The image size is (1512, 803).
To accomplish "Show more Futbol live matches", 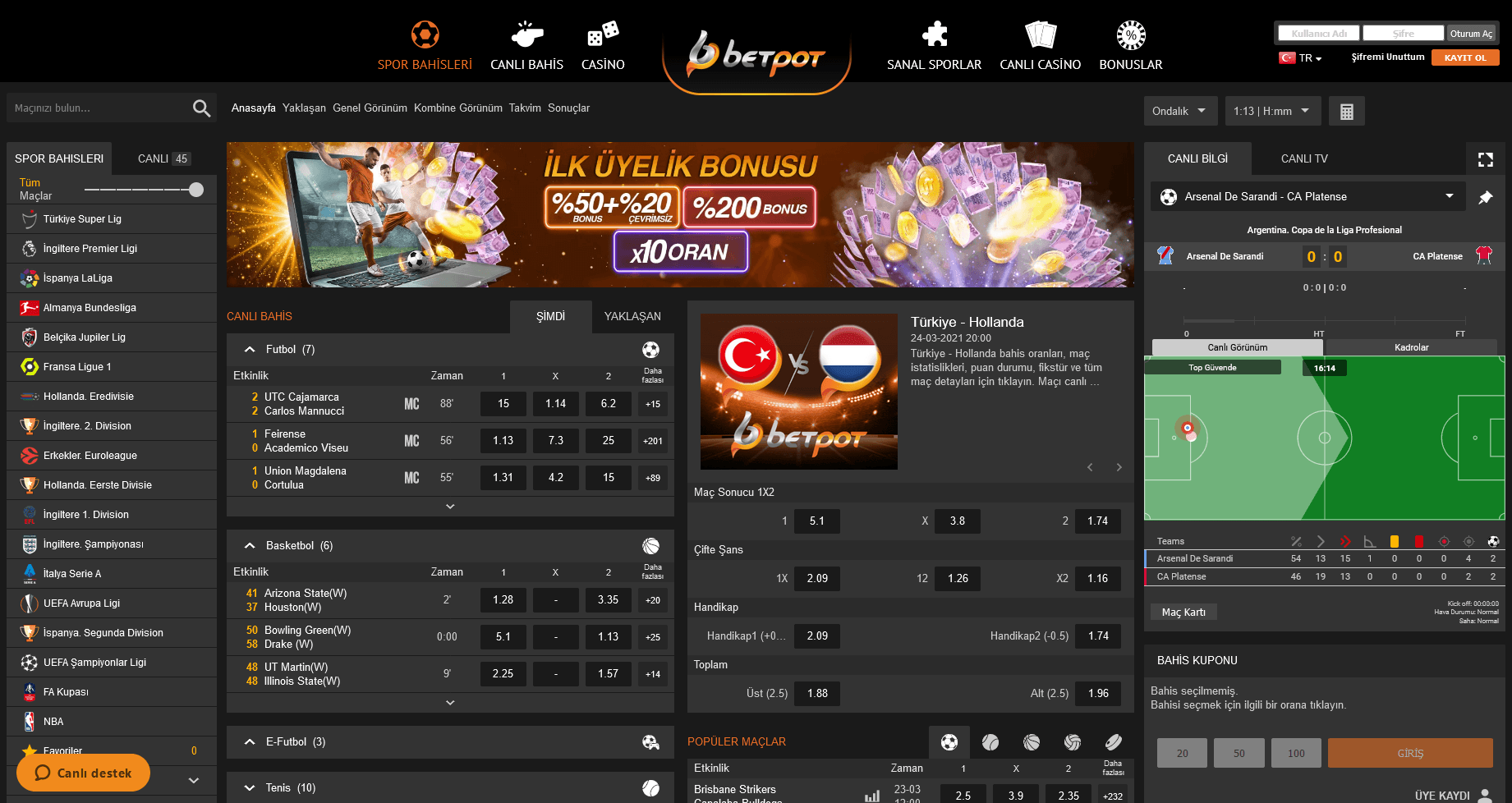I will coord(450,507).
